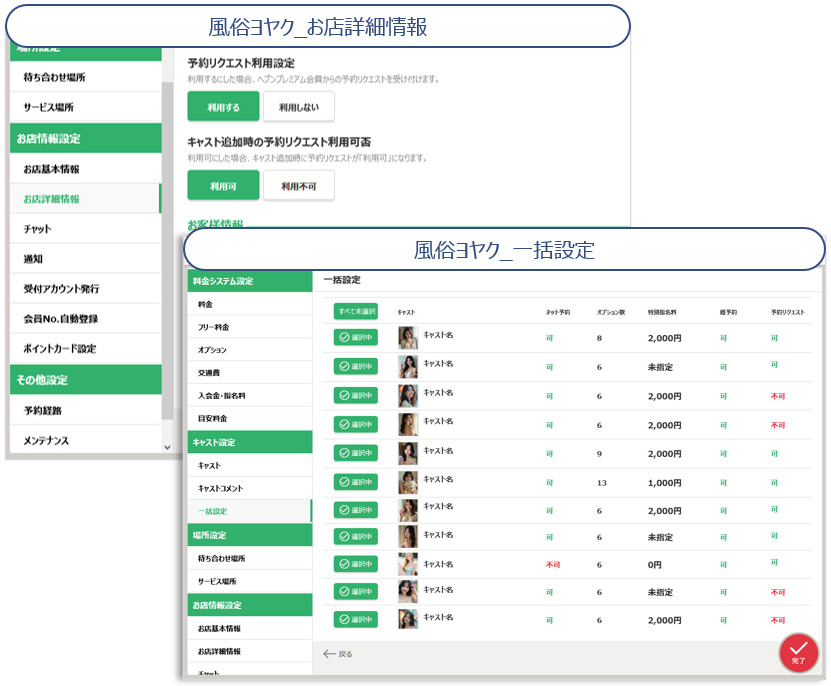Open ポイントカード設定 menu item
This screenshot has height=686, width=831.
[85, 349]
